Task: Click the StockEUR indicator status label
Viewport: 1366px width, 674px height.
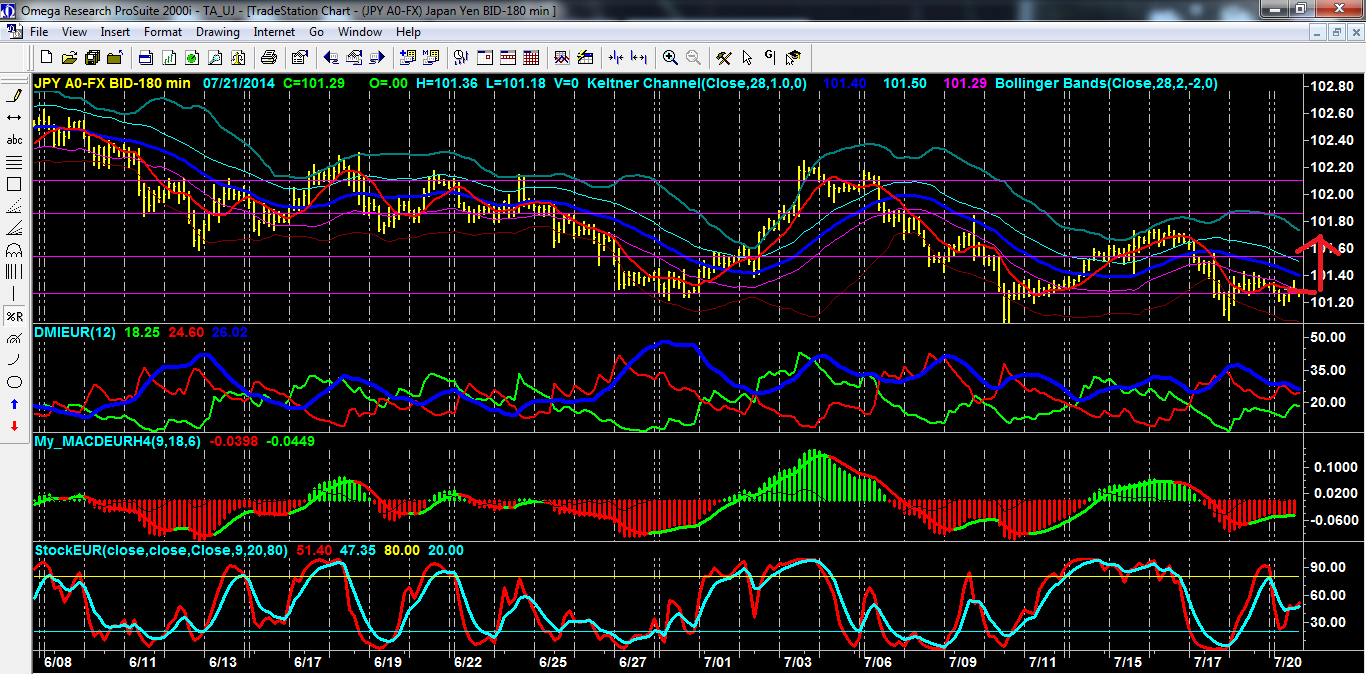Action: click(x=159, y=550)
